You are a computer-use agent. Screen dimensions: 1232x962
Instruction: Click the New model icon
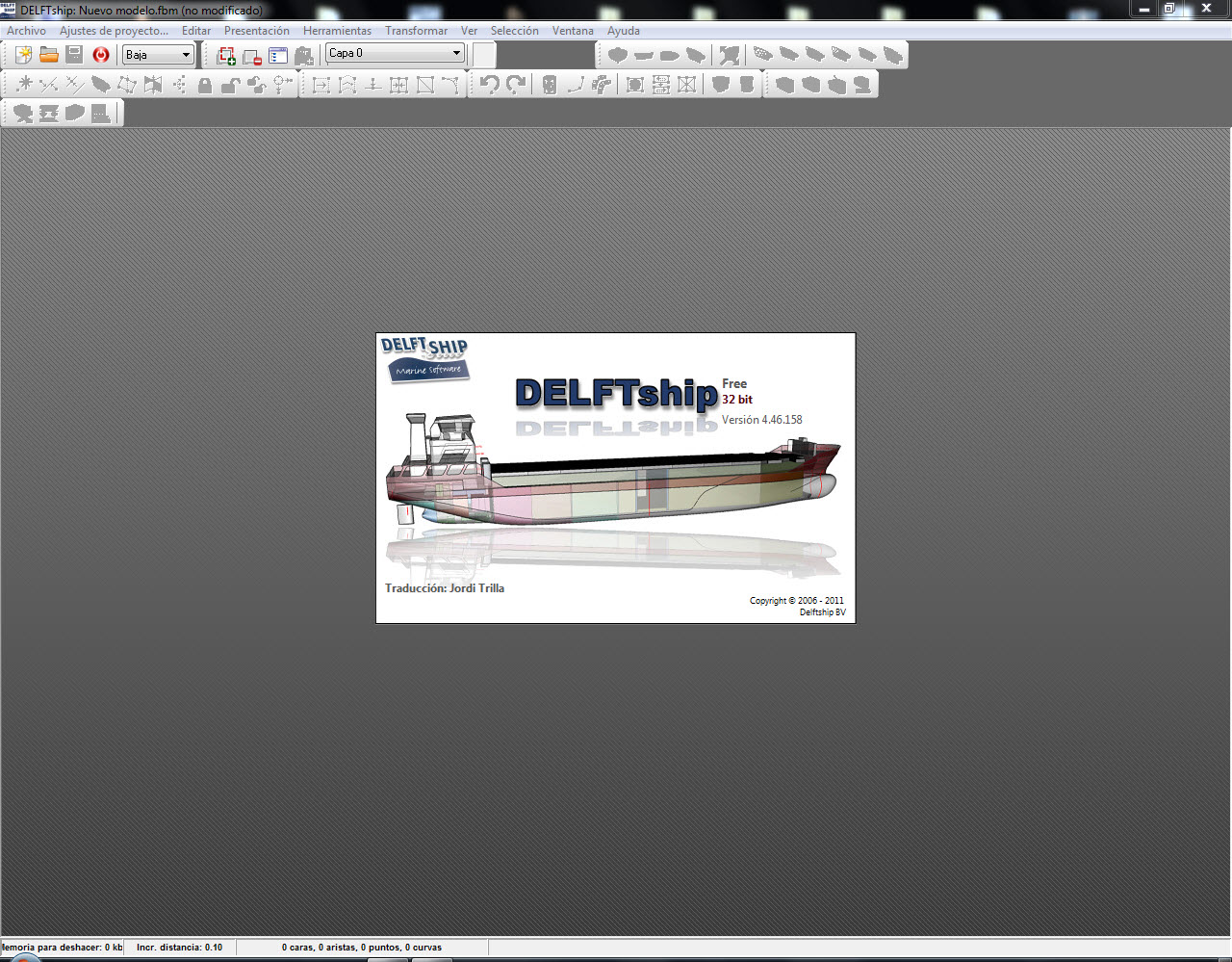click(x=24, y=55)
